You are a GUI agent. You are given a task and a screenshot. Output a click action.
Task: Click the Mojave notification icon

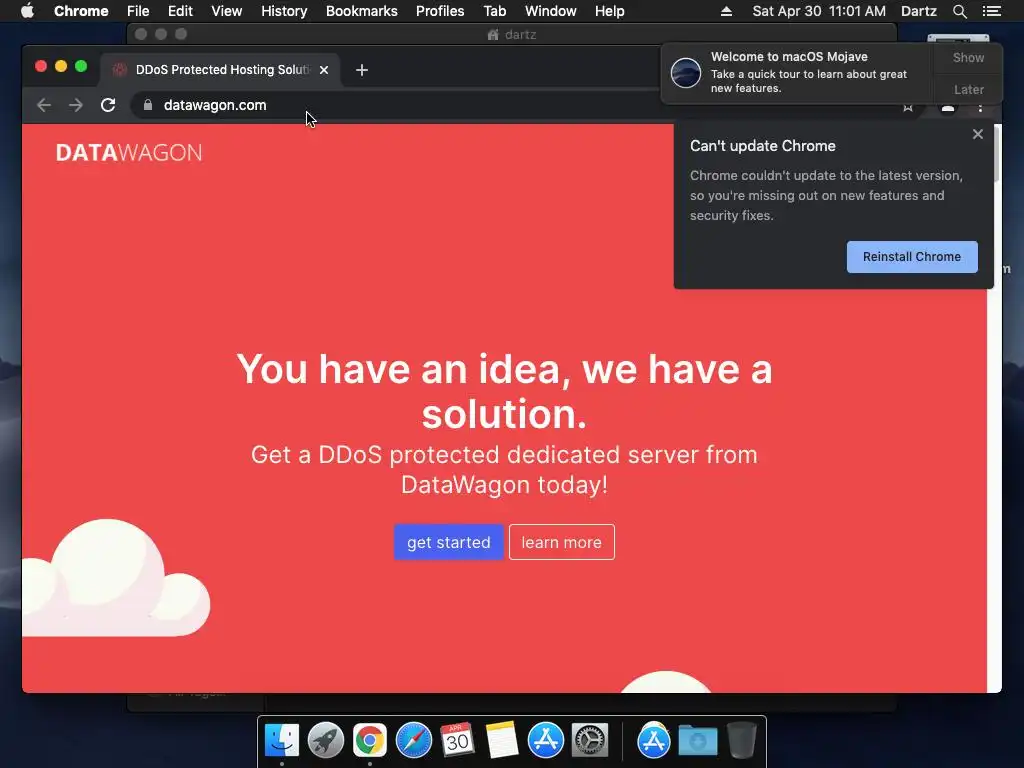pos(686,72)
